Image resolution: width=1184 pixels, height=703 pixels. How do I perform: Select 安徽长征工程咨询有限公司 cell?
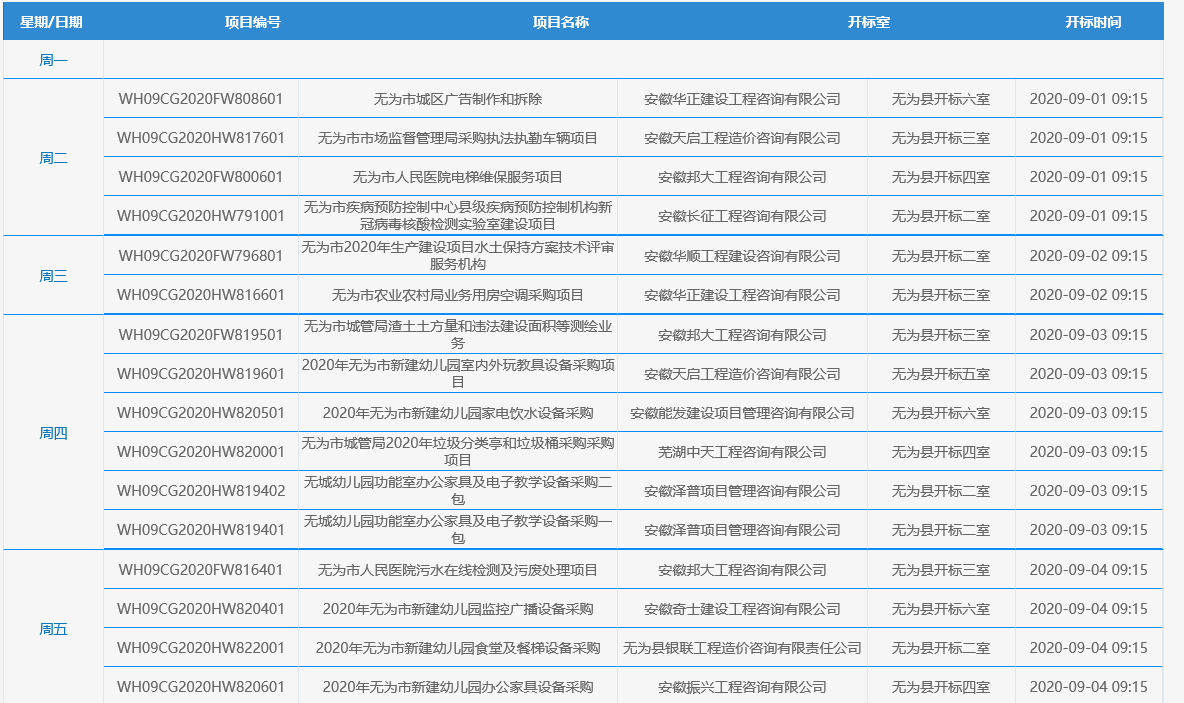click(742, 216)
